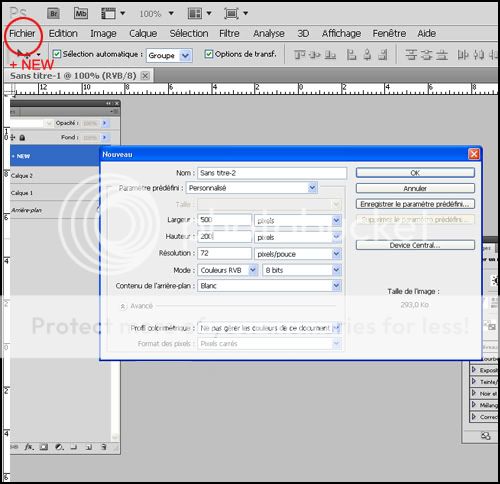The image size is (500, 484).
Task: Toggle the Options de transf. checkbox
Action: (x=209, y=54)
